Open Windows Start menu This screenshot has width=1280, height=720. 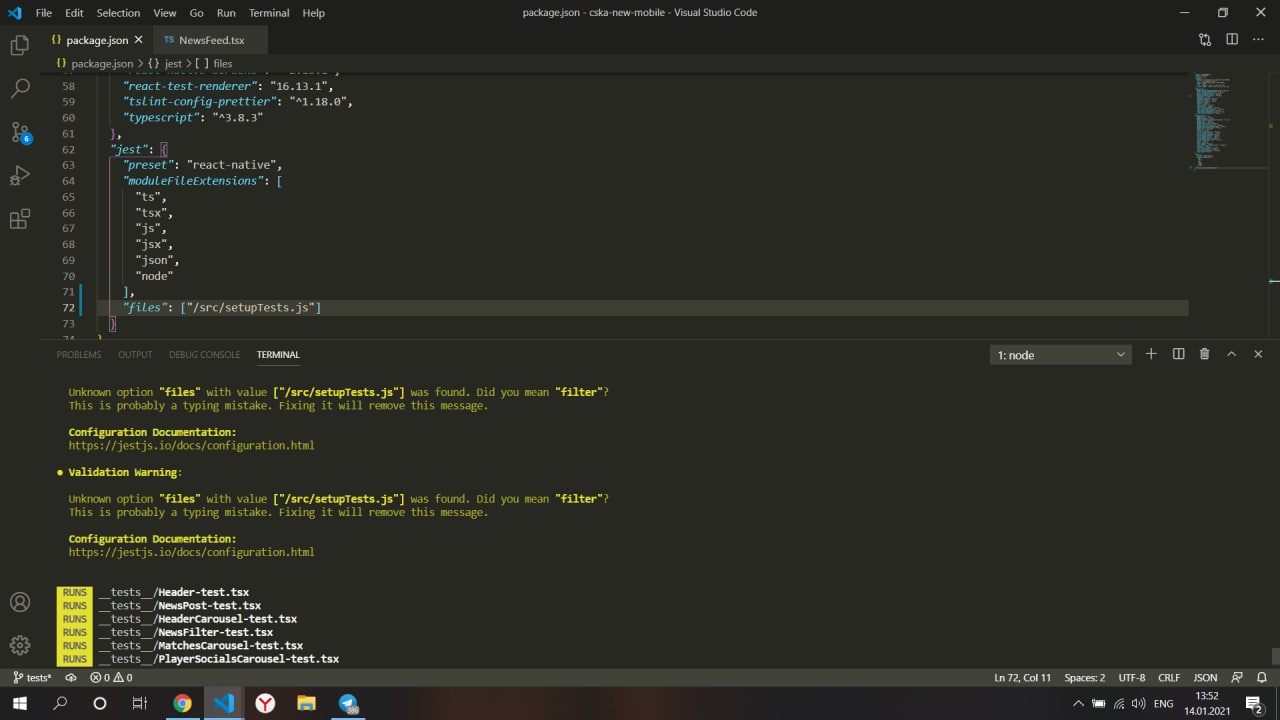tap(19, 703)
